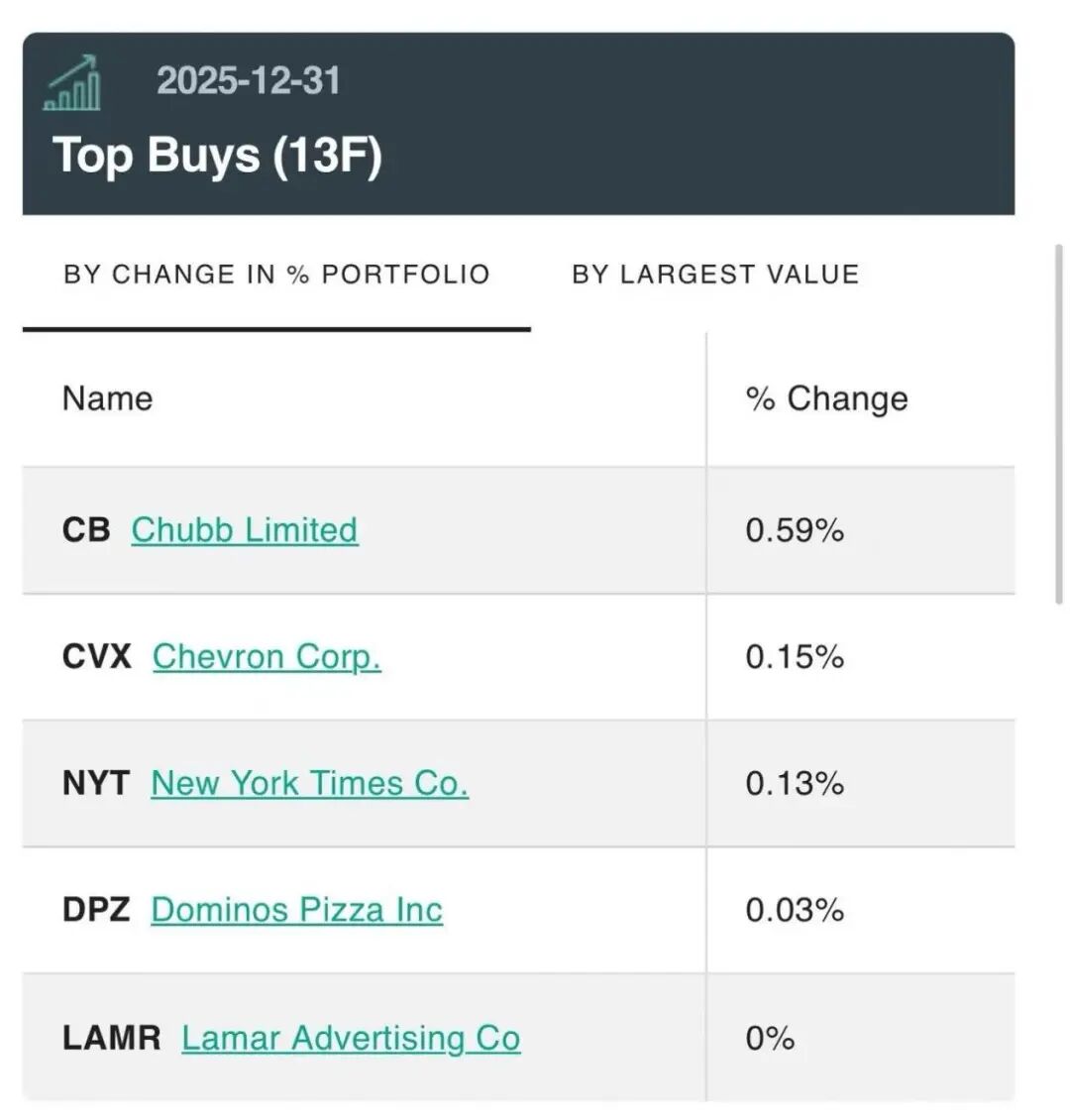1070x1120 pixels.
Task: Follow the New York Times Co. link
Action: 309,783
